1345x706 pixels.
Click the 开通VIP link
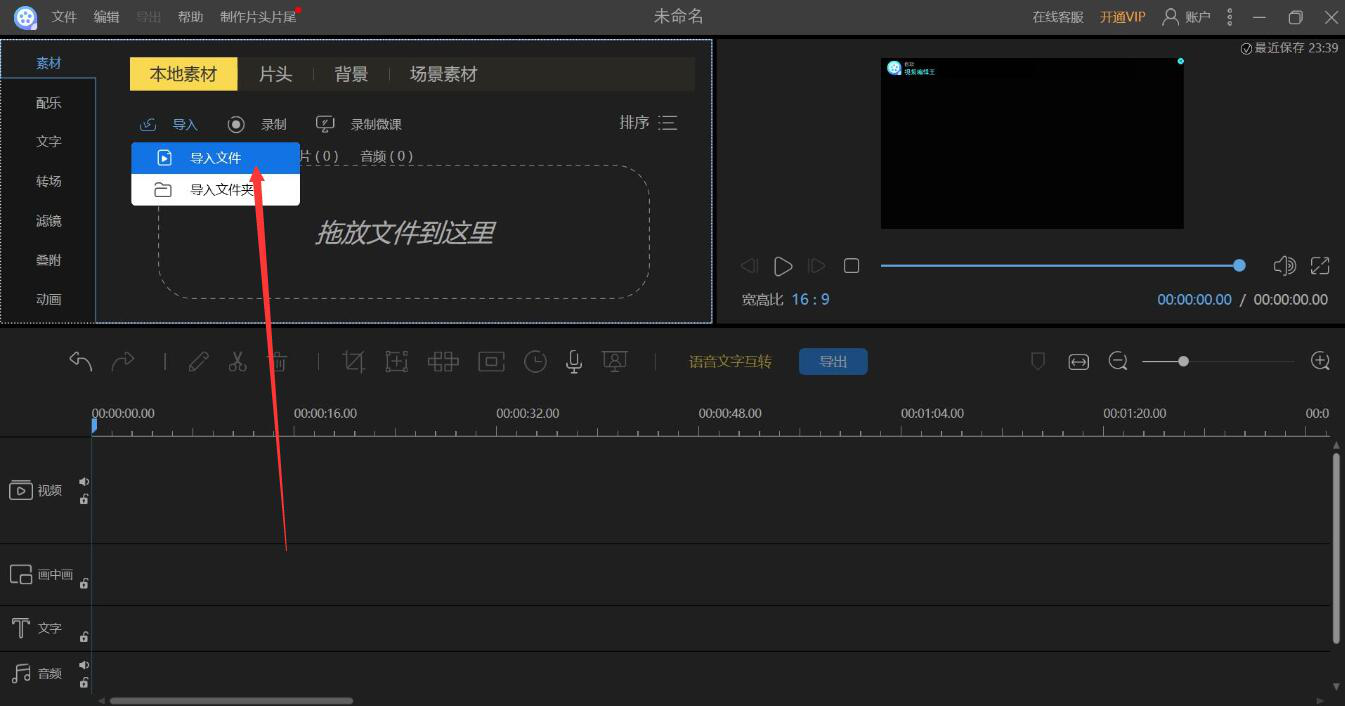(1122, 17)
